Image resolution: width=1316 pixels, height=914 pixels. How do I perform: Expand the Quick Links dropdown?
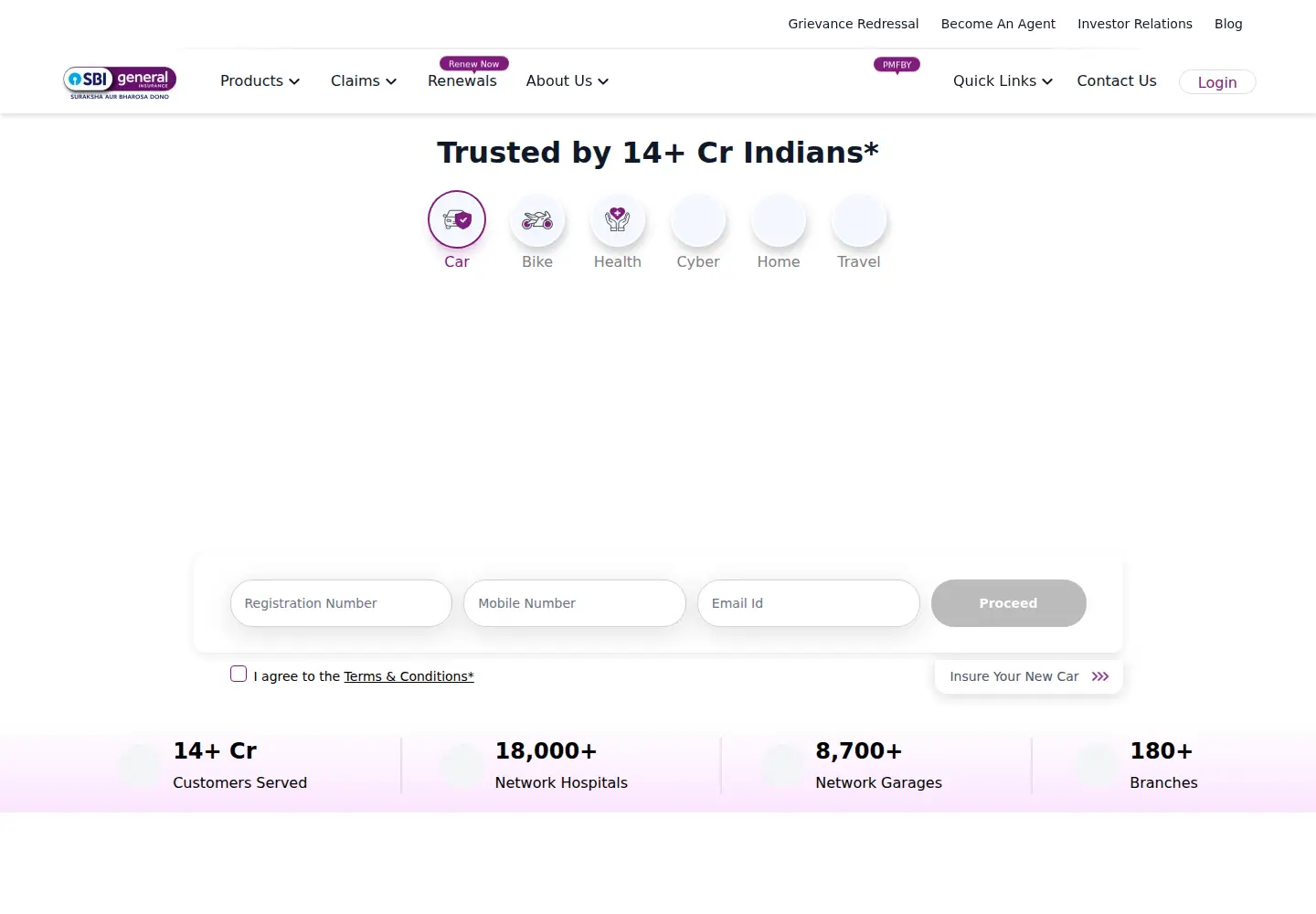[1003, 80]
